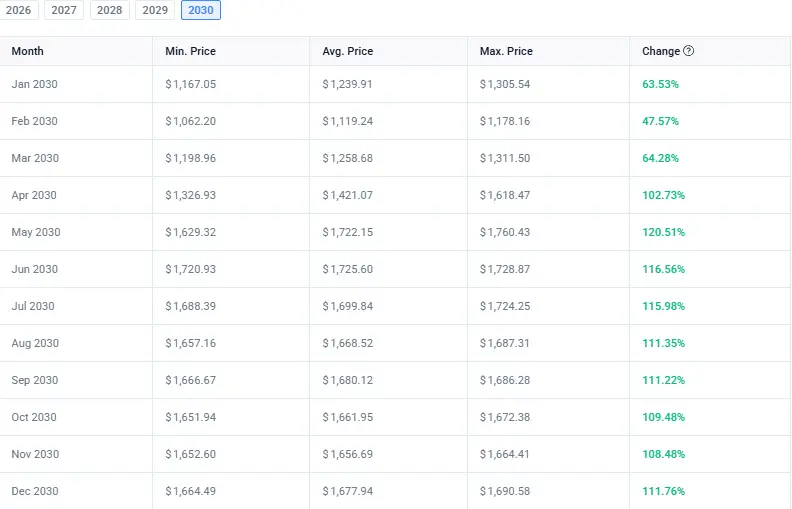Screen dimensions: 792x509
Task: Click min price $1,198.96
Action: (x=190, y=158)
